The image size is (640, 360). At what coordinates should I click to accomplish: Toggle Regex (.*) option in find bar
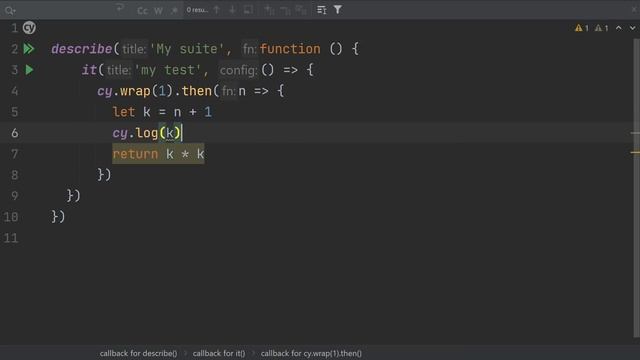174,10
